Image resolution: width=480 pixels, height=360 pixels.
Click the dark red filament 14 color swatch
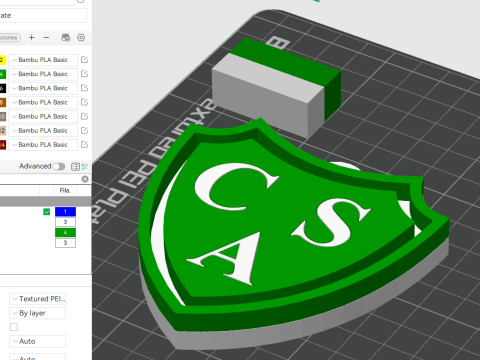3,145
